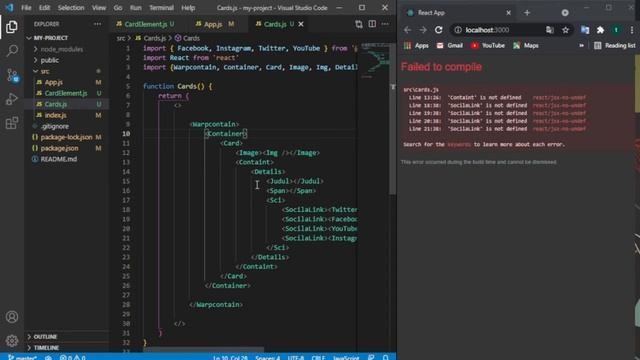
Task: Change the CRLF end of line setting
Action: click(318, 357)
